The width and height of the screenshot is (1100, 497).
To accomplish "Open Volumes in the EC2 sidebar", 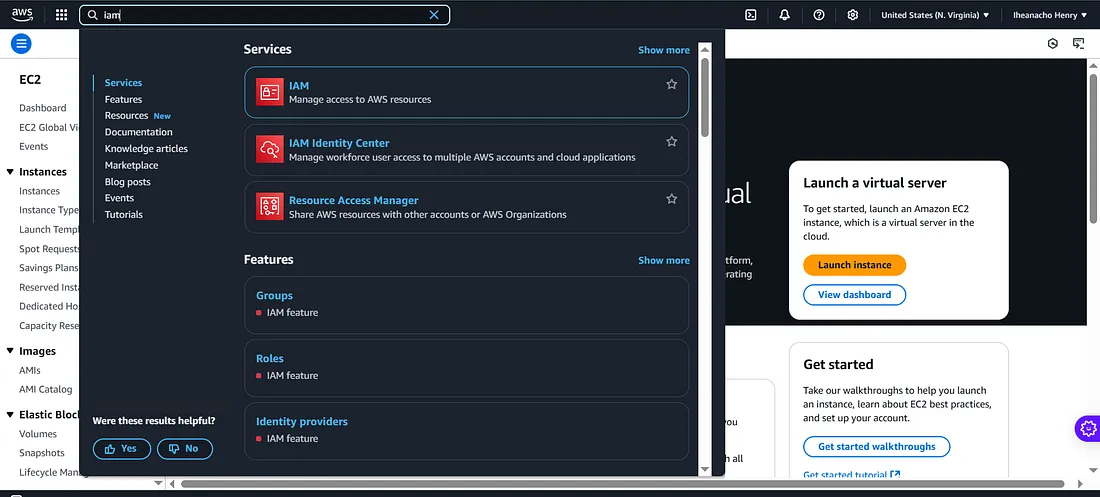I will [38, 434].
